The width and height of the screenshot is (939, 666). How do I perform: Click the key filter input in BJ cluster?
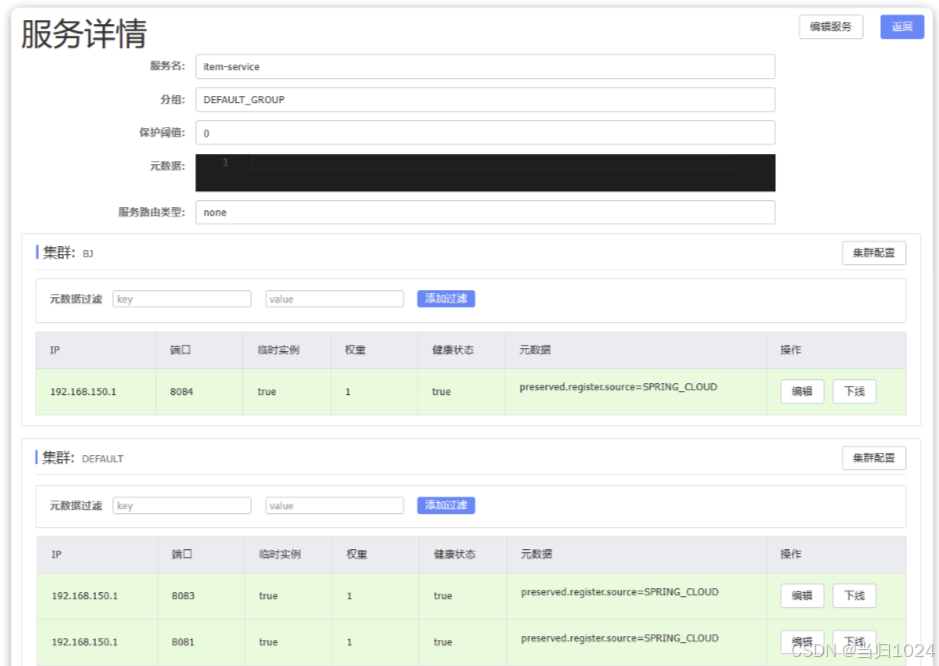pos(182,299)
